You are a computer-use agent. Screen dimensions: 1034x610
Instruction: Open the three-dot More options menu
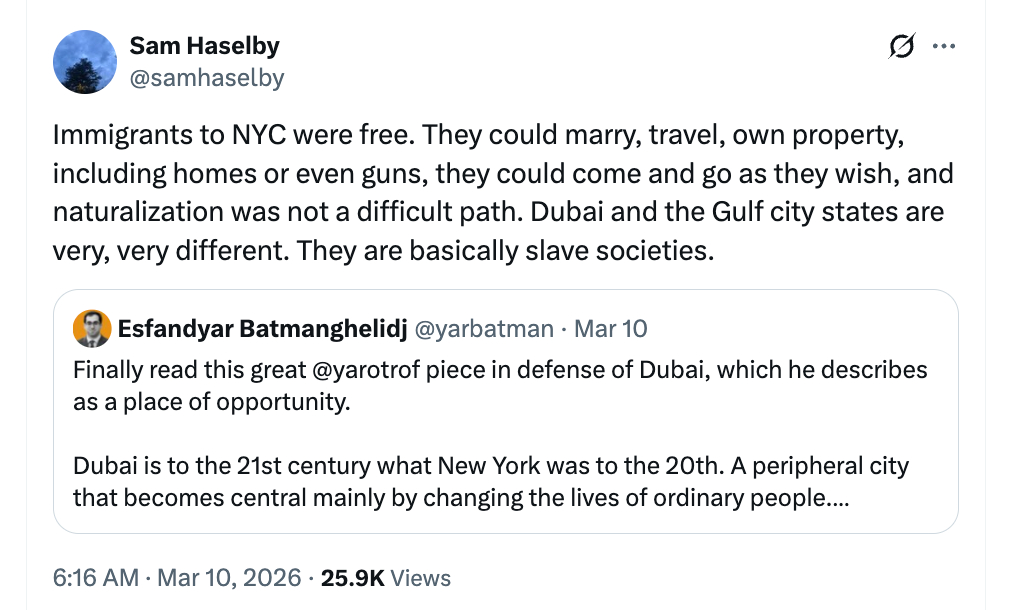pos(943,46)
